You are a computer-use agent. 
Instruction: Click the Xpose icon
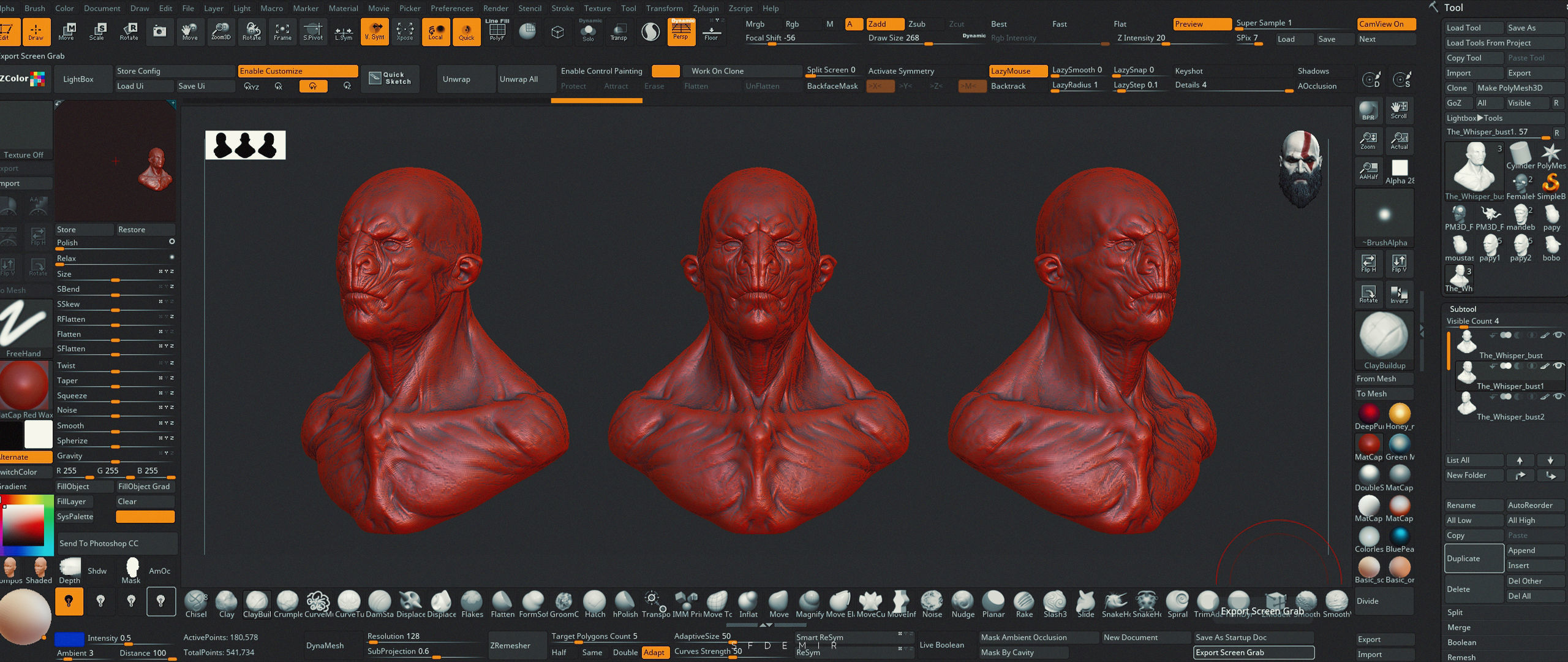[405, 31]
